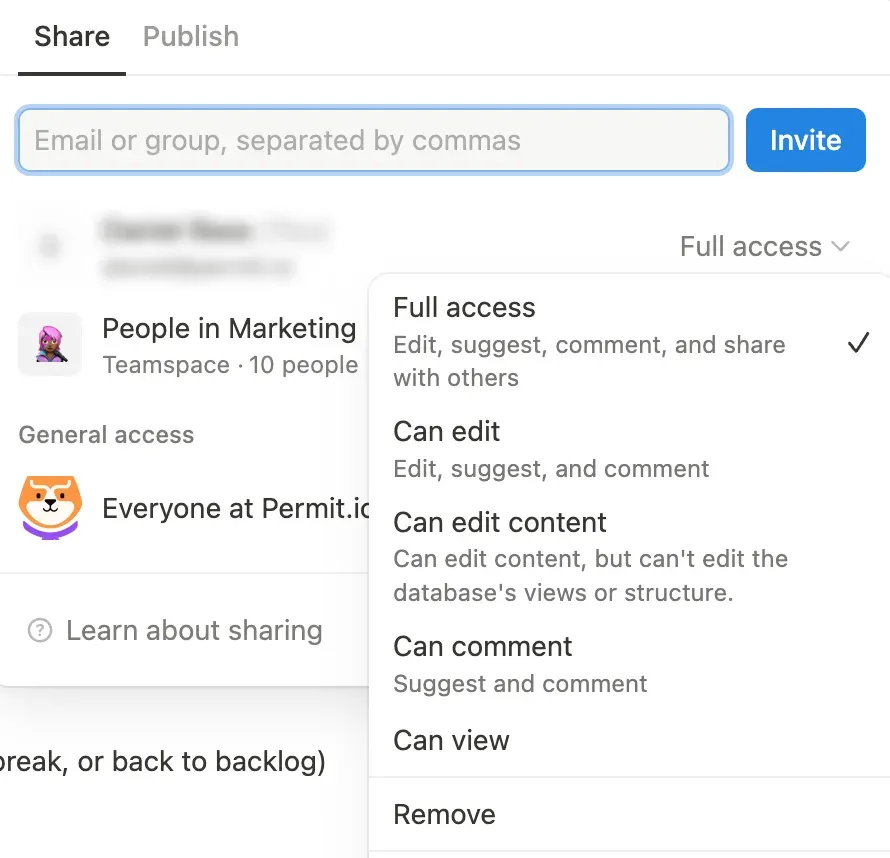
Task: Click the question mark help icon
Action: [40, 631]
